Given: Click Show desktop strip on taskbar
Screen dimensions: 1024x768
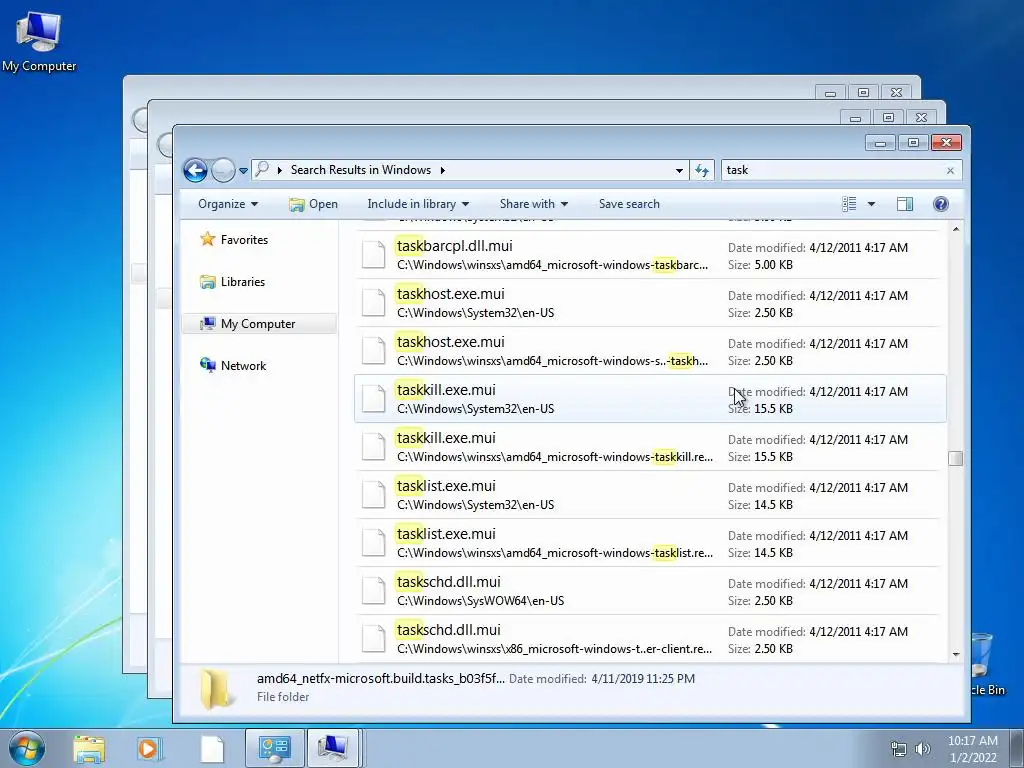Looking at the screenshot, I should tap(1017, 748).
